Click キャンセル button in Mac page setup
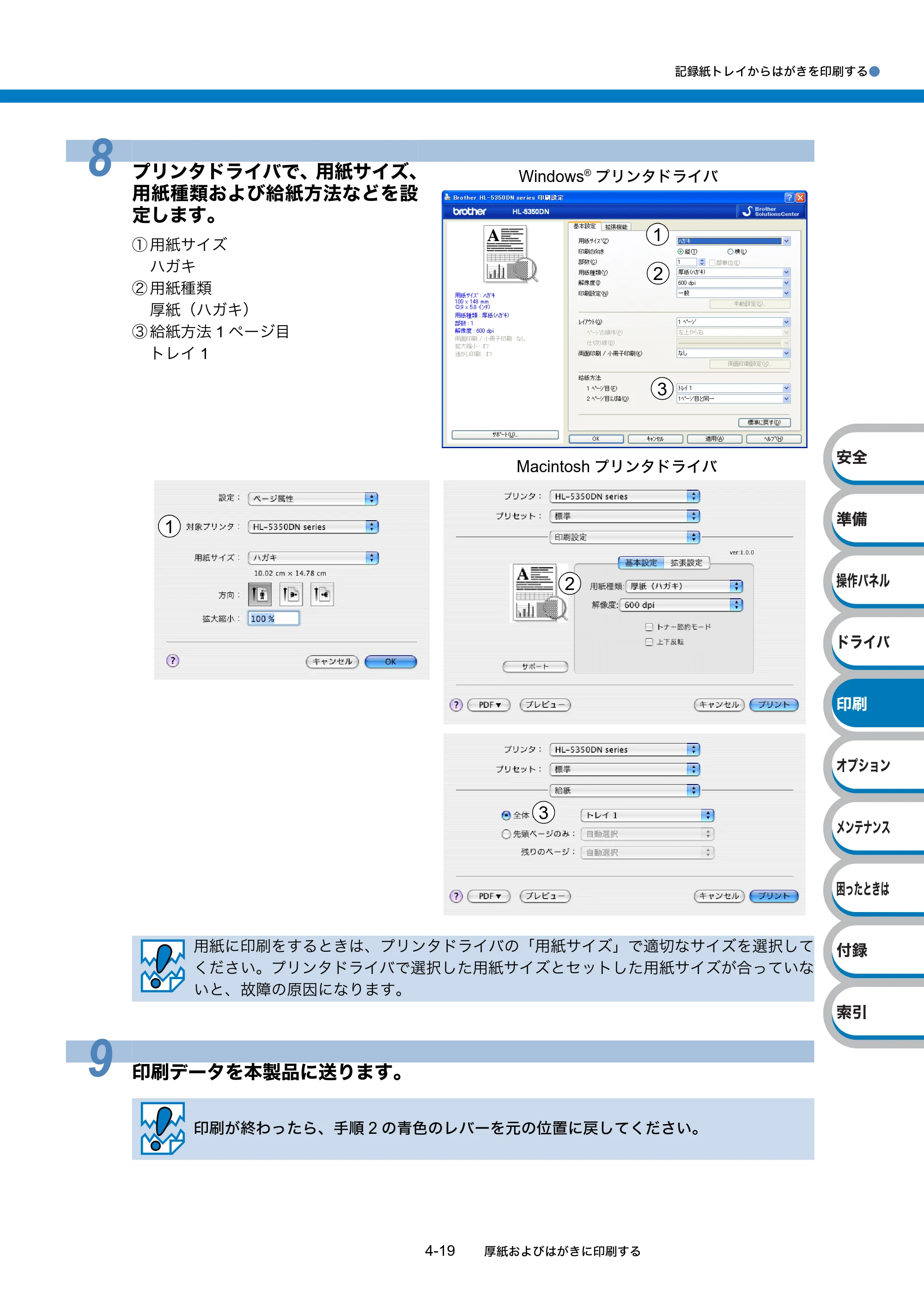The height and width of the screenshot is (1308, 924). pos(332,662)
